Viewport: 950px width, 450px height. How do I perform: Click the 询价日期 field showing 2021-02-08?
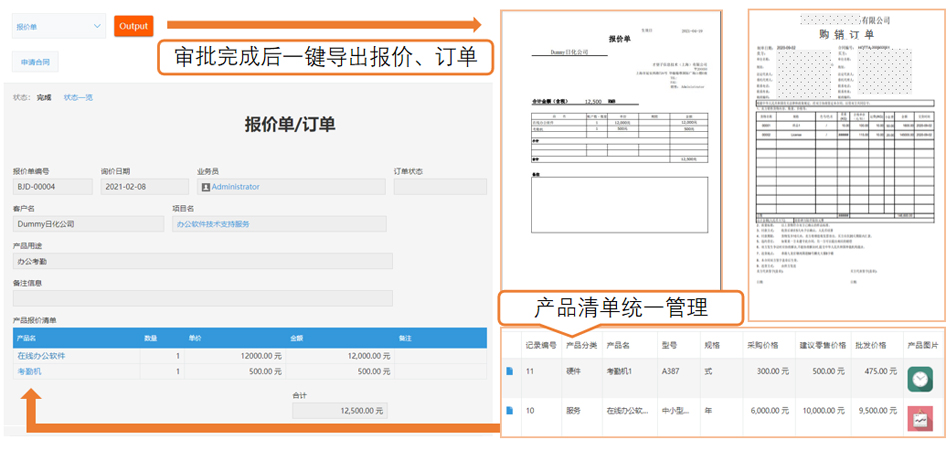click(144, 187)
